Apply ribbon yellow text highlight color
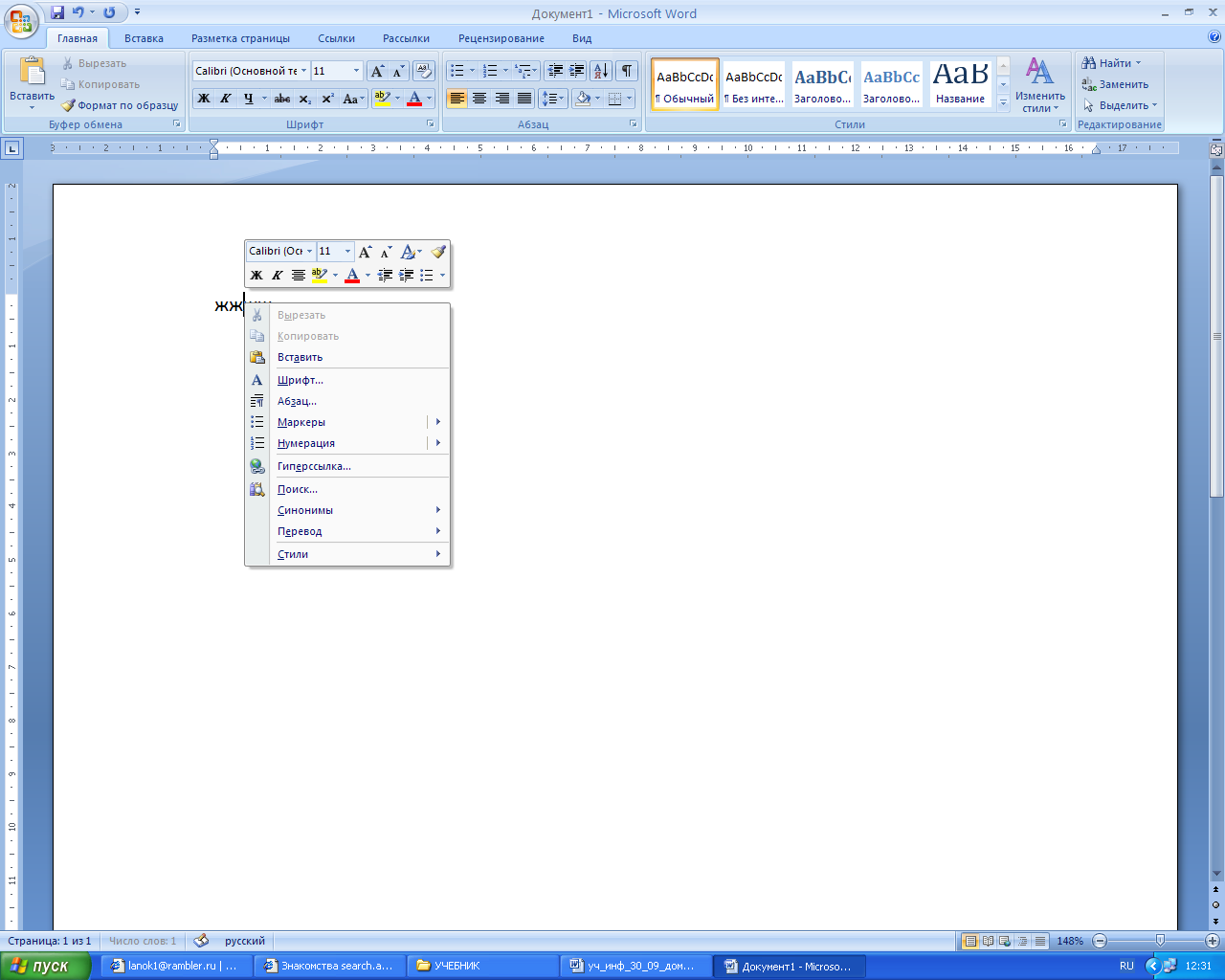The image size is (1225, 980). coord(382,99)
